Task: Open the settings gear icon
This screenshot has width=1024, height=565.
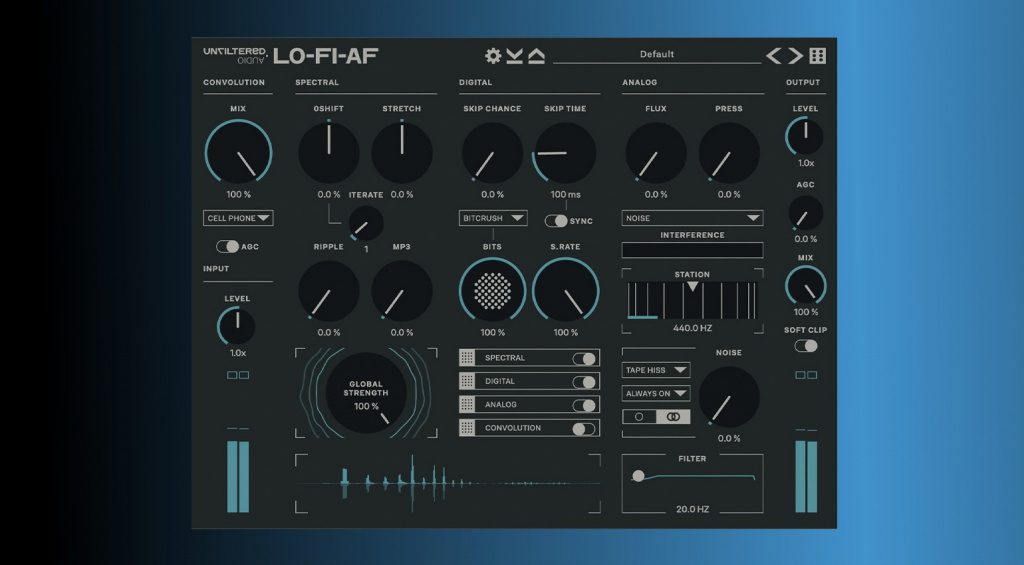Action: (x=493, y=56)
